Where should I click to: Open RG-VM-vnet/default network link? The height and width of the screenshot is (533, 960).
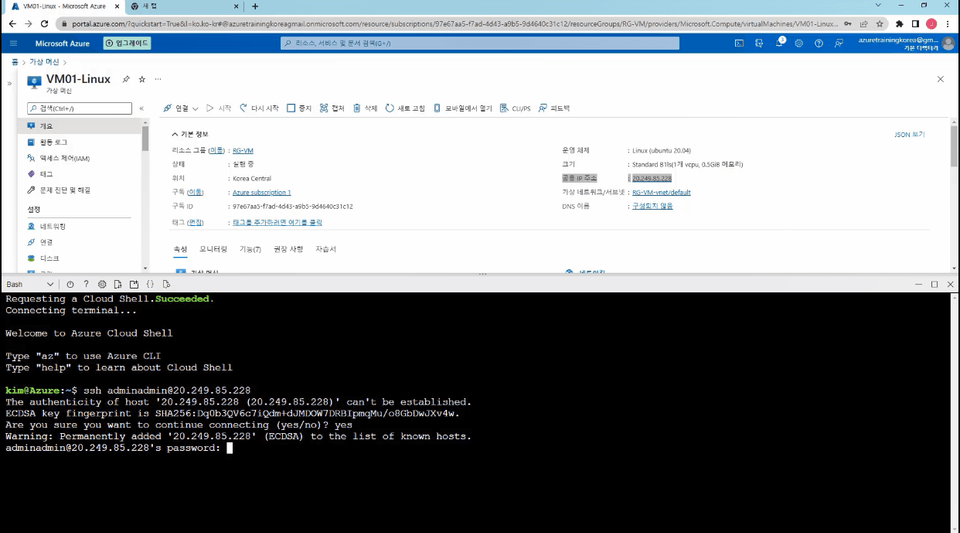point(661,193)
